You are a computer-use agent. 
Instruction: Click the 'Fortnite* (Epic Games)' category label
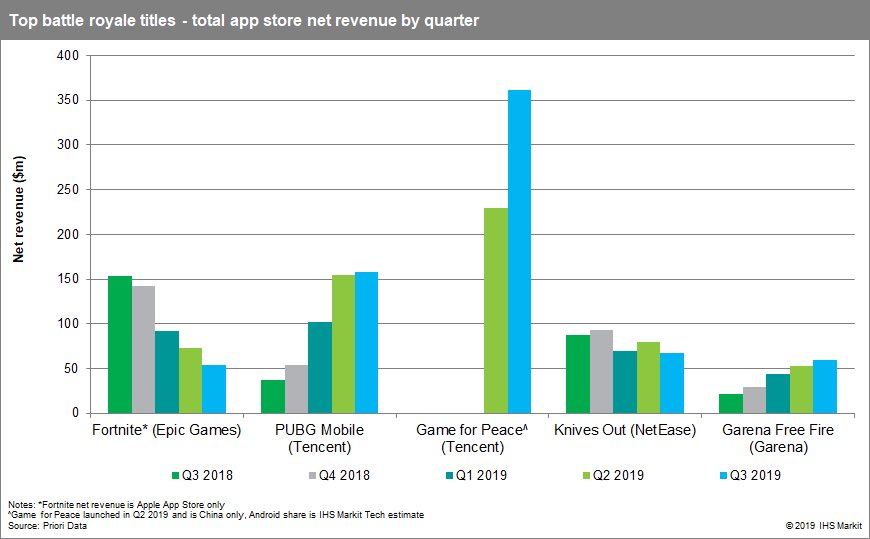point(166,430)
